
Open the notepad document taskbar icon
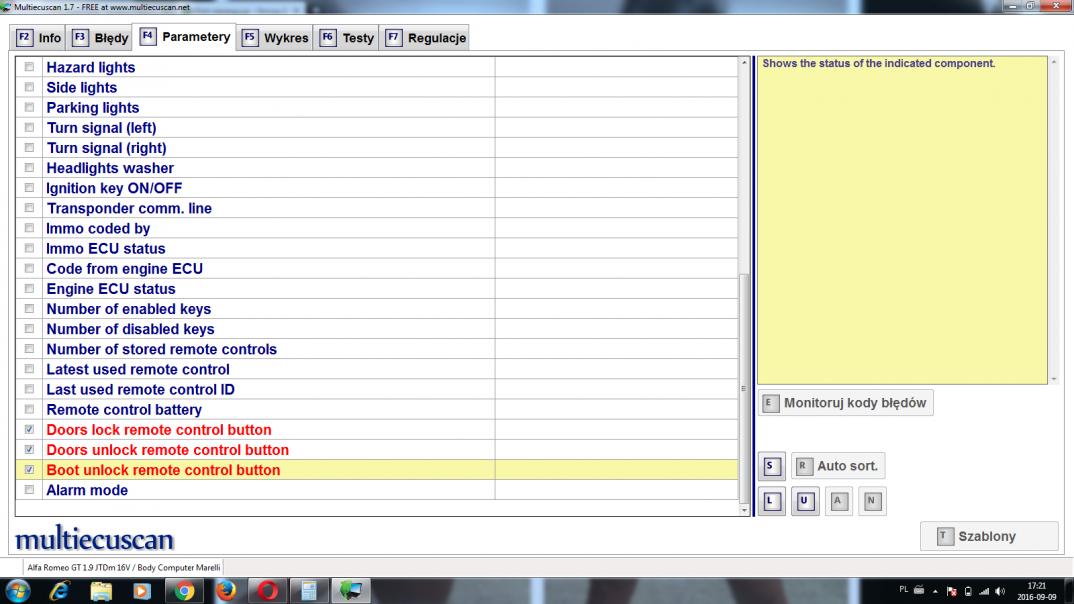[309, 590]
